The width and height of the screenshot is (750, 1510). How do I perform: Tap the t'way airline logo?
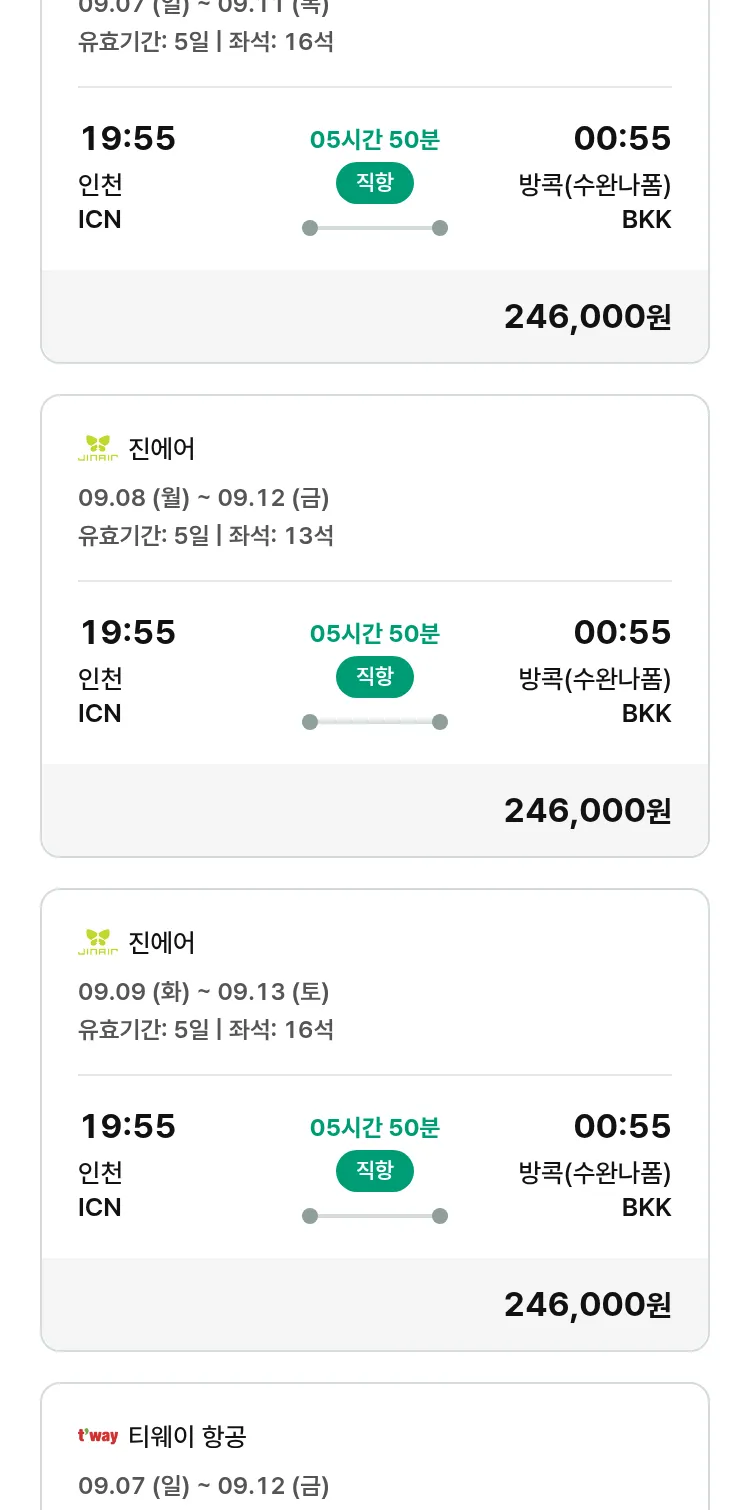coord(98,1437)
